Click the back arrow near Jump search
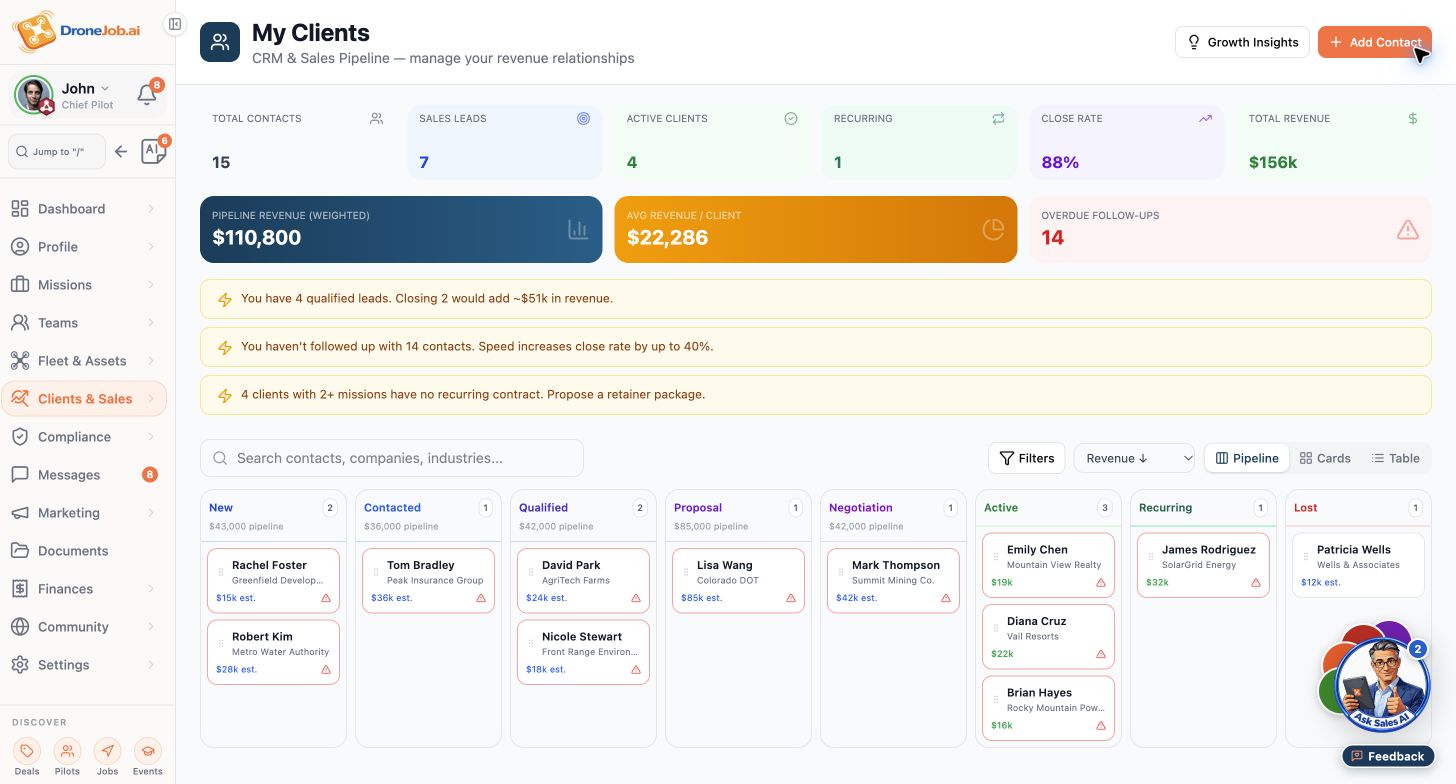The height and width of the screenshot is (784, 1456). click(121, 152)
